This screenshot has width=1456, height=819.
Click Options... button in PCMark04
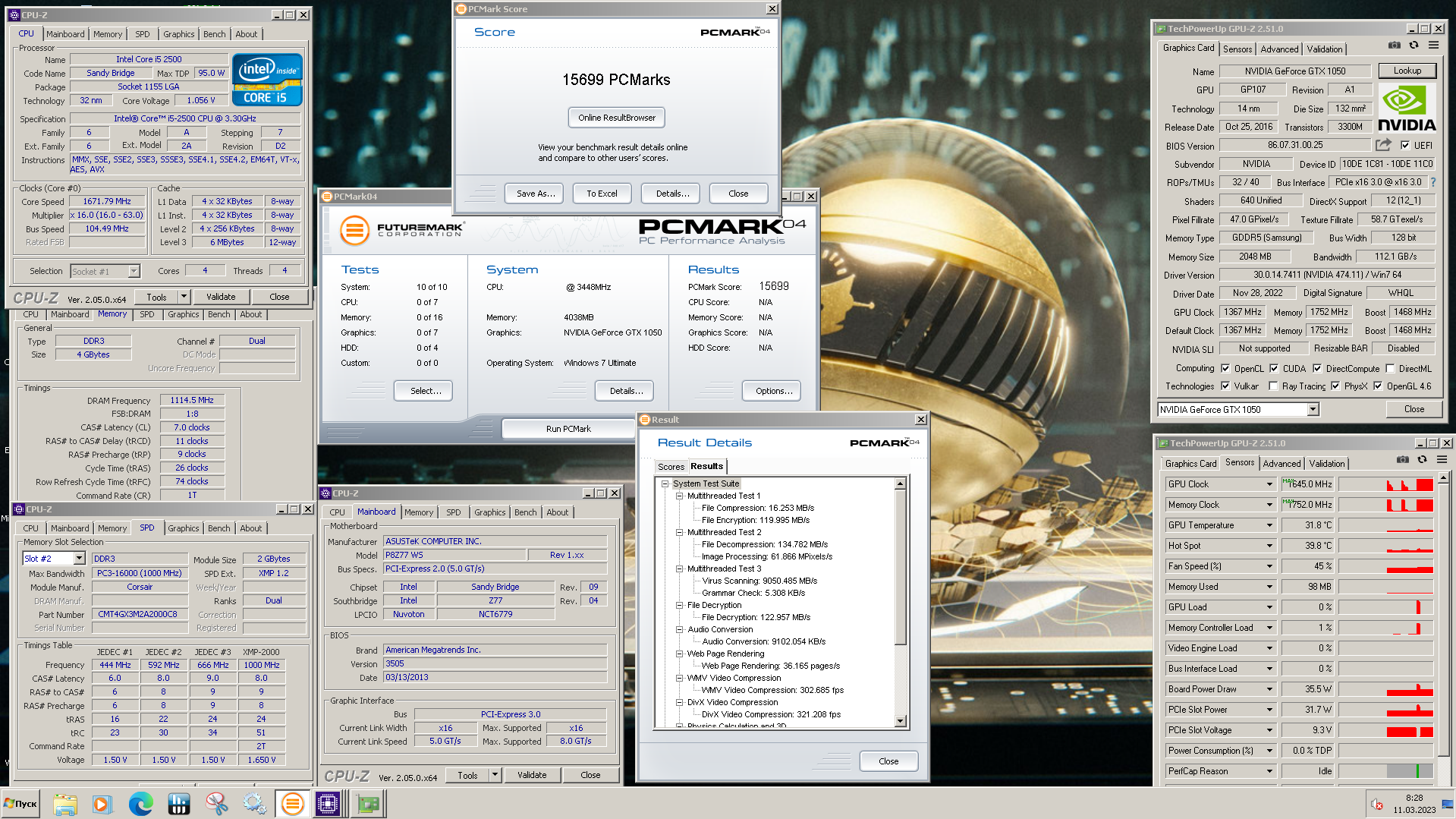point(773,391)
